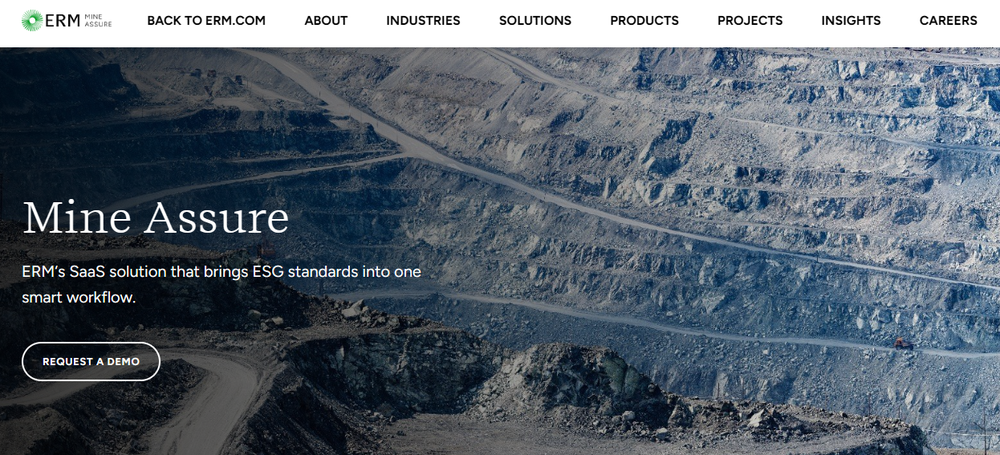The image size is (1000, 455).
Task: Click the 'smart workflow.' text line
Action: point(79,297)
